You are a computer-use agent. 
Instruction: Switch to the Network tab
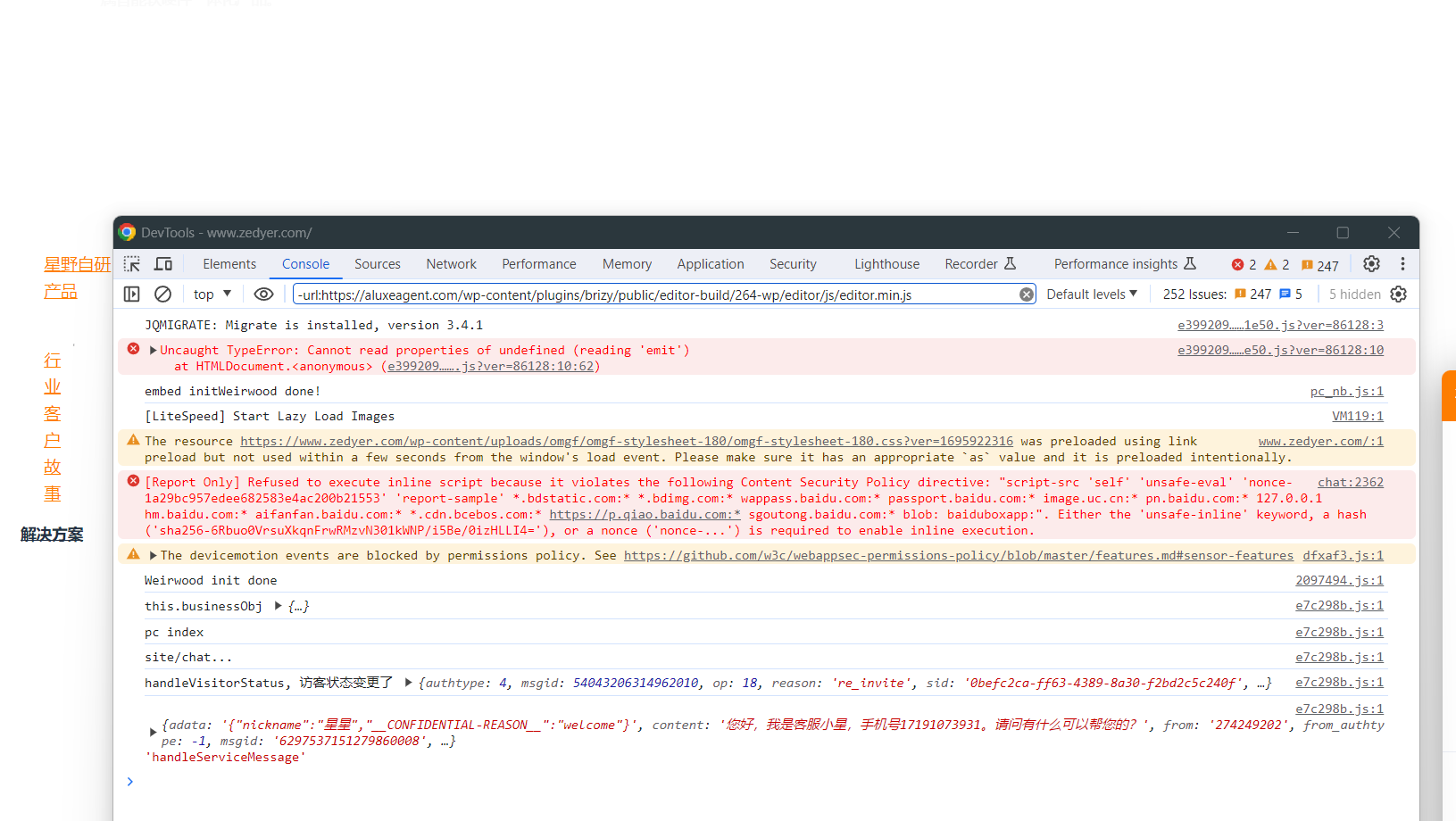point(451,264)
